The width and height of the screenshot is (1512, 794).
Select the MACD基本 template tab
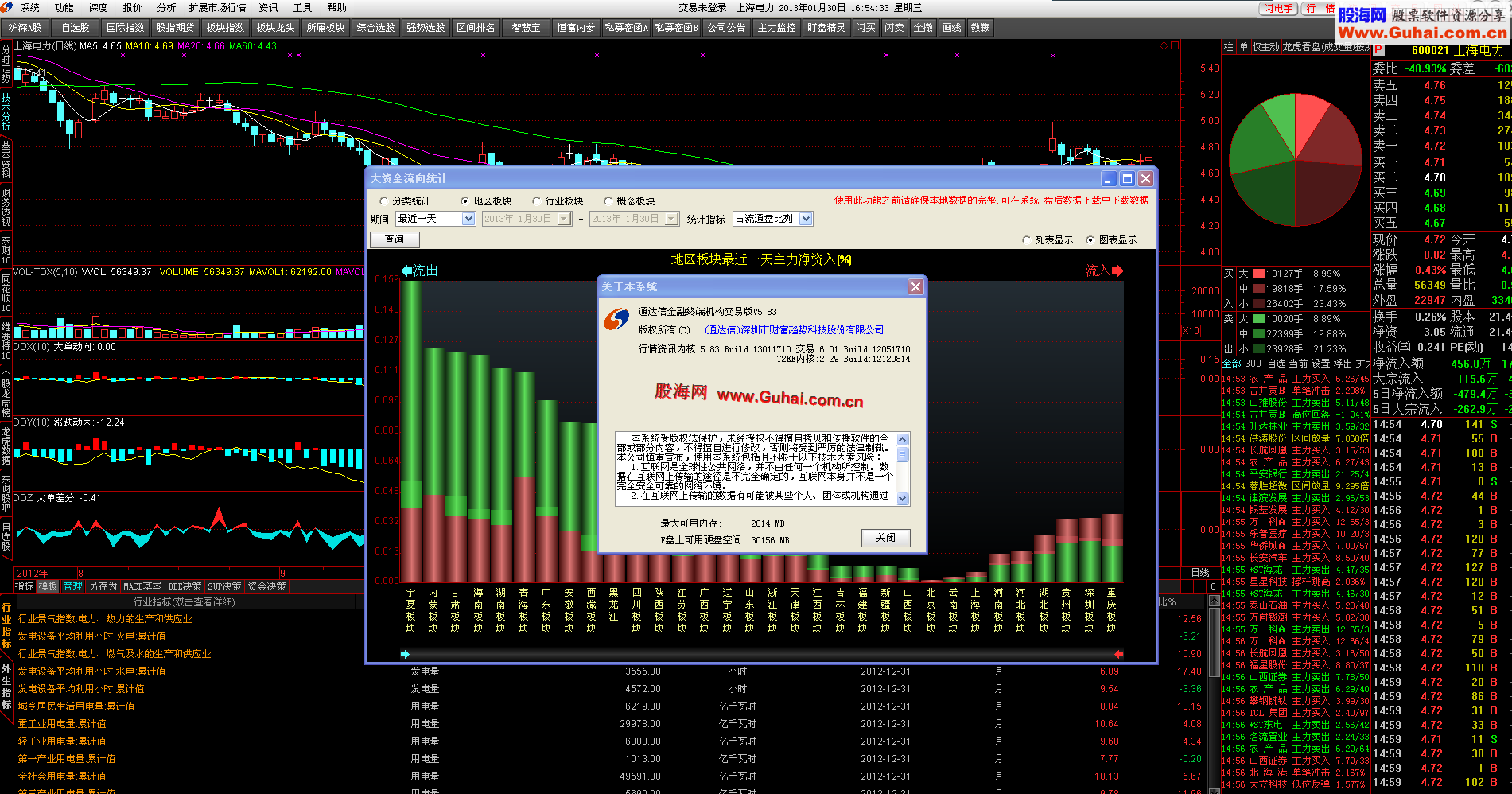(142, 586)
